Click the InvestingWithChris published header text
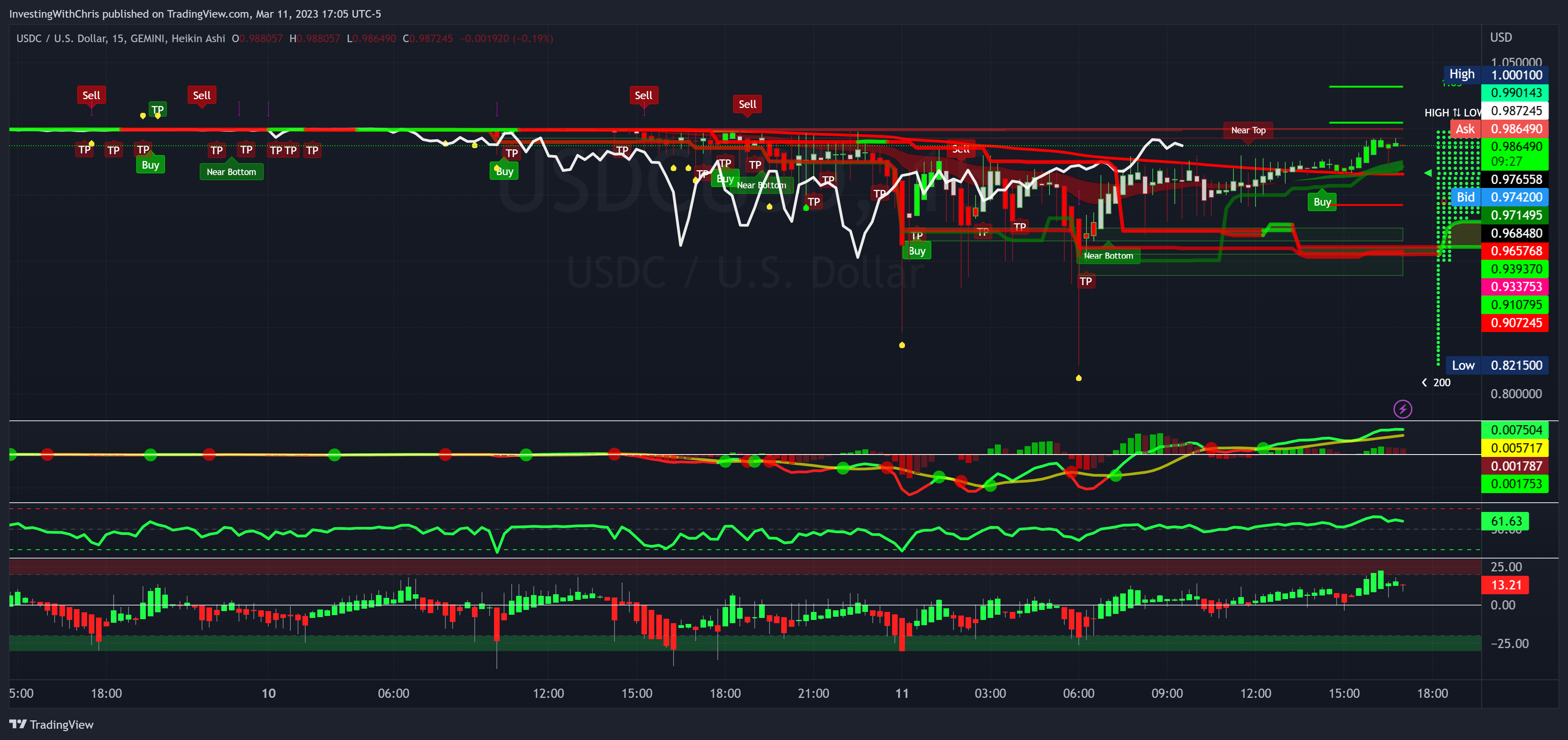This screenshot has width=1568, height=740. coord(195,13)
